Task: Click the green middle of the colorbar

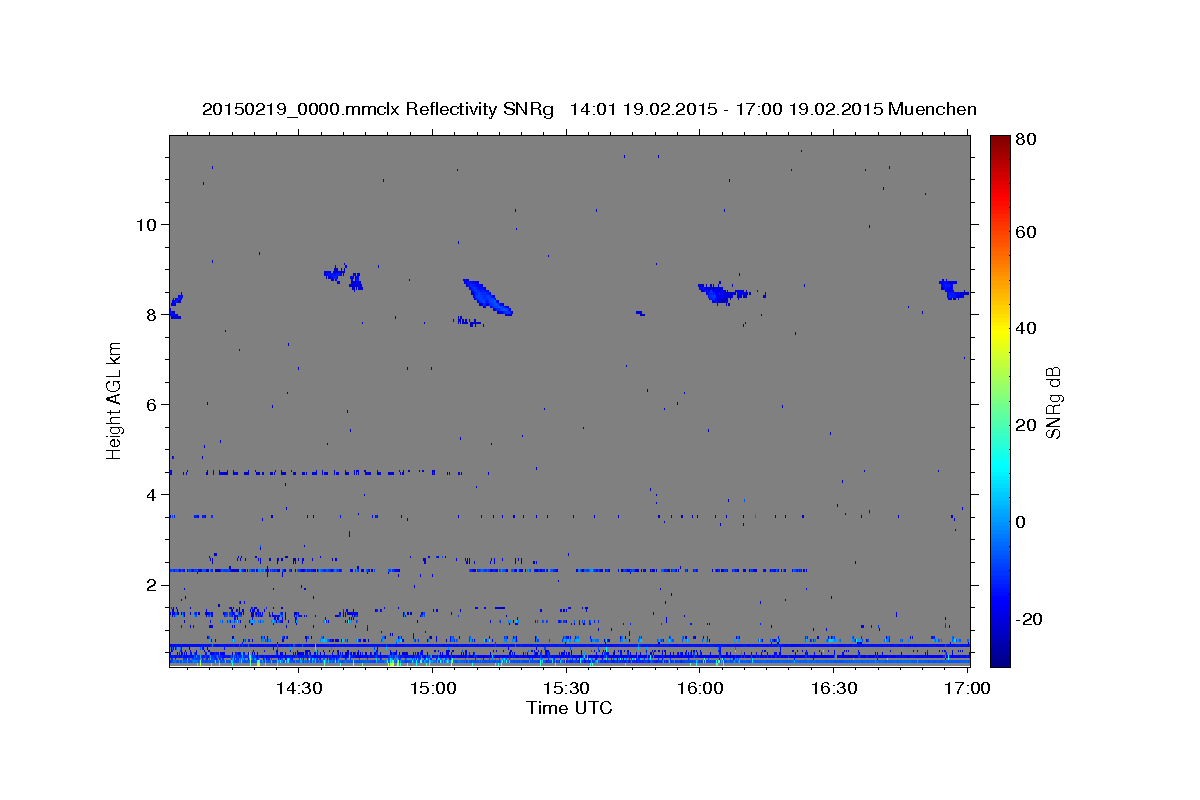Action: (1000, 400)
